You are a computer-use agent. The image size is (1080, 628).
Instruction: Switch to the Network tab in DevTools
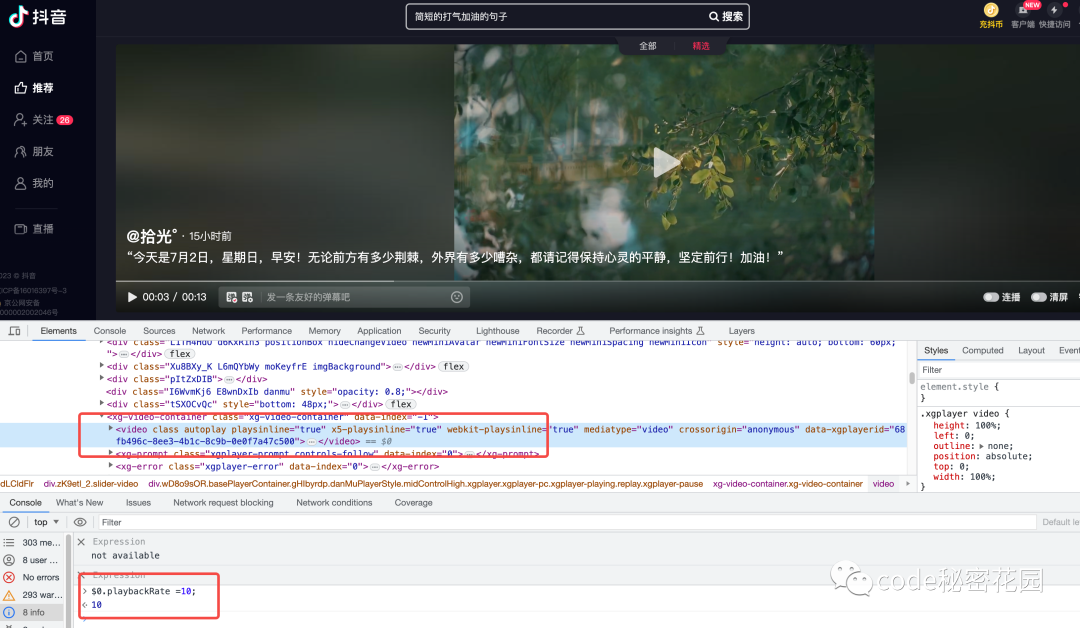[208, 330]
